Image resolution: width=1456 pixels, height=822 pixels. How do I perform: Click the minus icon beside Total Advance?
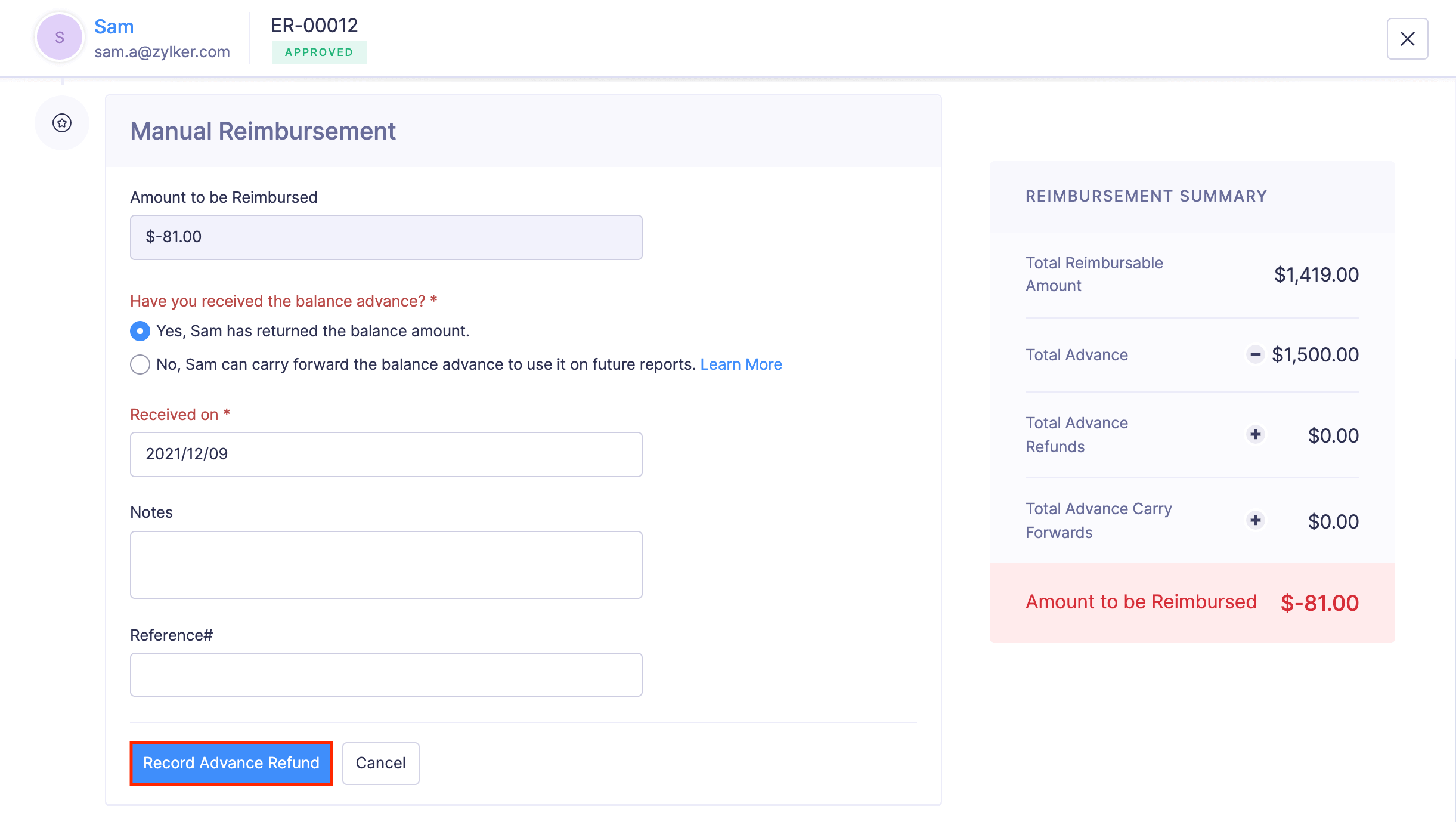point(1256,354)
